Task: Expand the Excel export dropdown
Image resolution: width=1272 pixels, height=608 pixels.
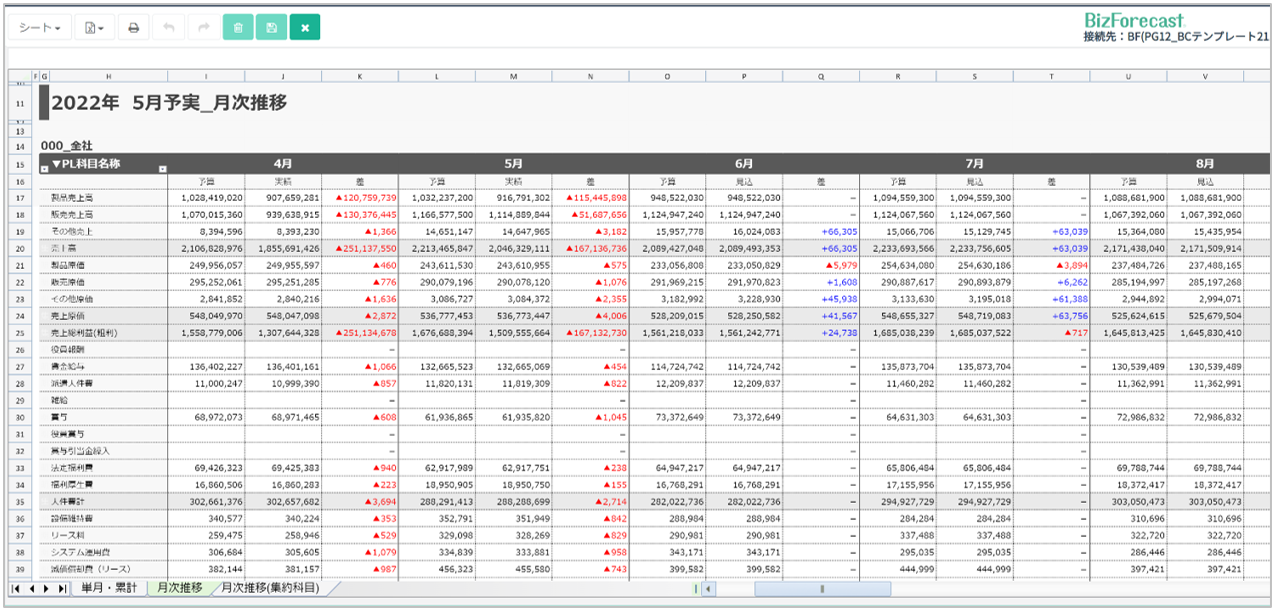Action: coord(95,28)
